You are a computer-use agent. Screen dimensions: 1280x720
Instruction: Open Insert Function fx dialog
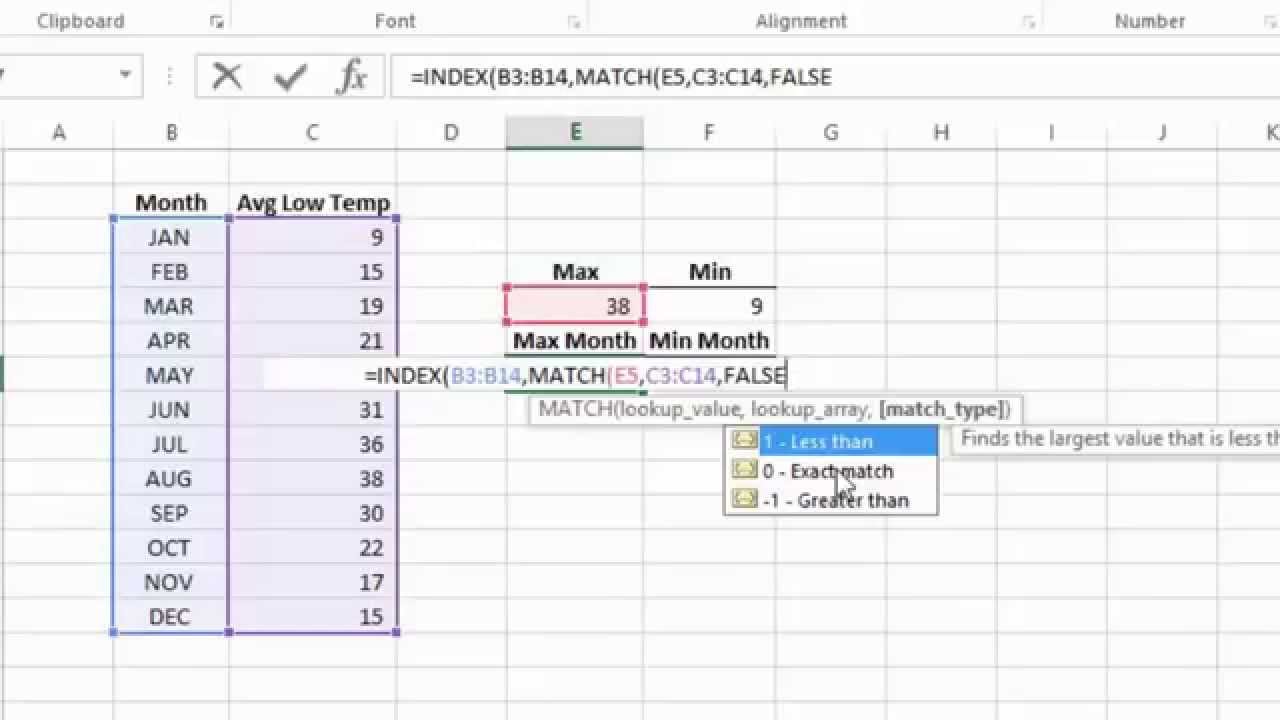coord(351,76)
